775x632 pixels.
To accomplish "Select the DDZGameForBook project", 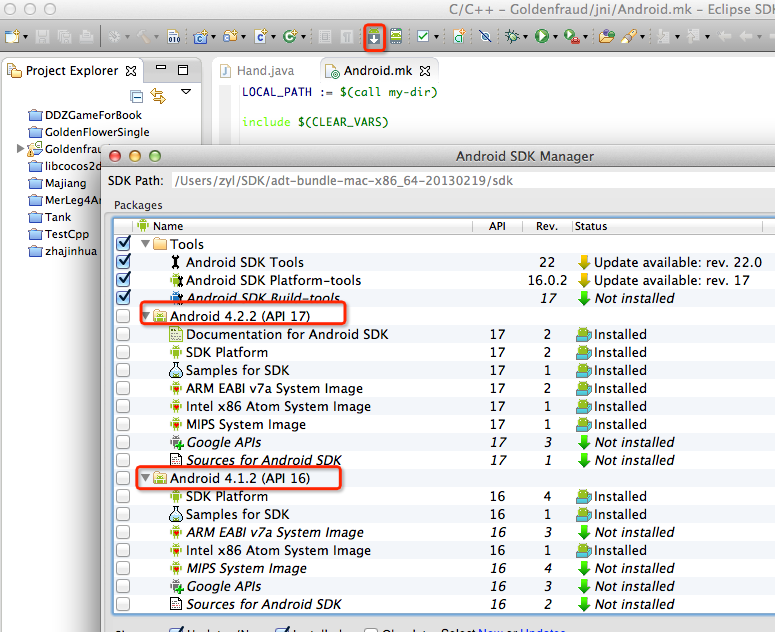I will click(86, 115).
